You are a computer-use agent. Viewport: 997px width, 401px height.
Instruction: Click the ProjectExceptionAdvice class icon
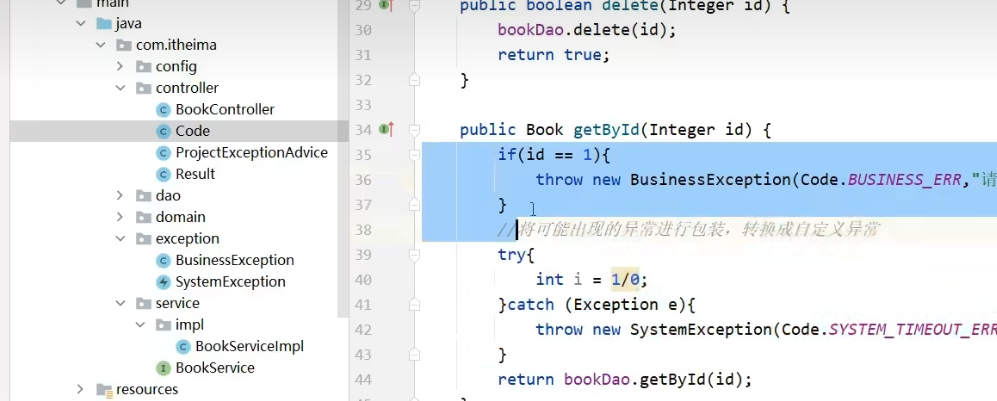pos(164,153)
